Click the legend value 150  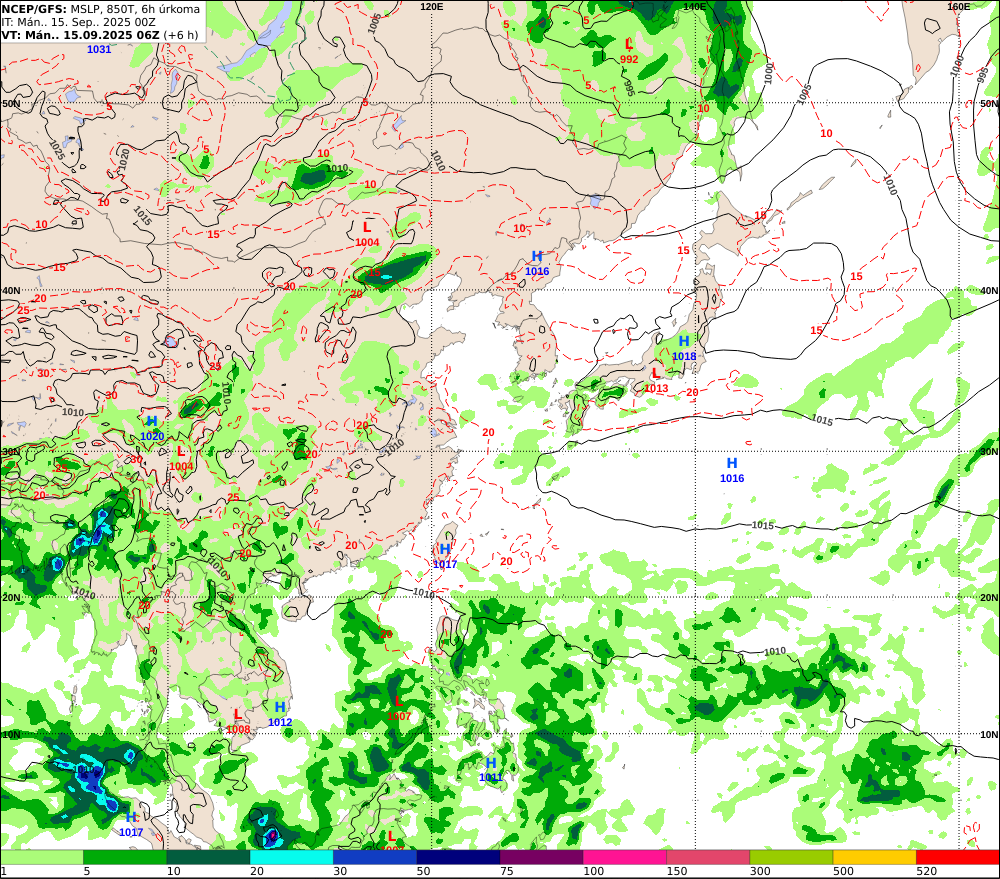coord(677,871)
